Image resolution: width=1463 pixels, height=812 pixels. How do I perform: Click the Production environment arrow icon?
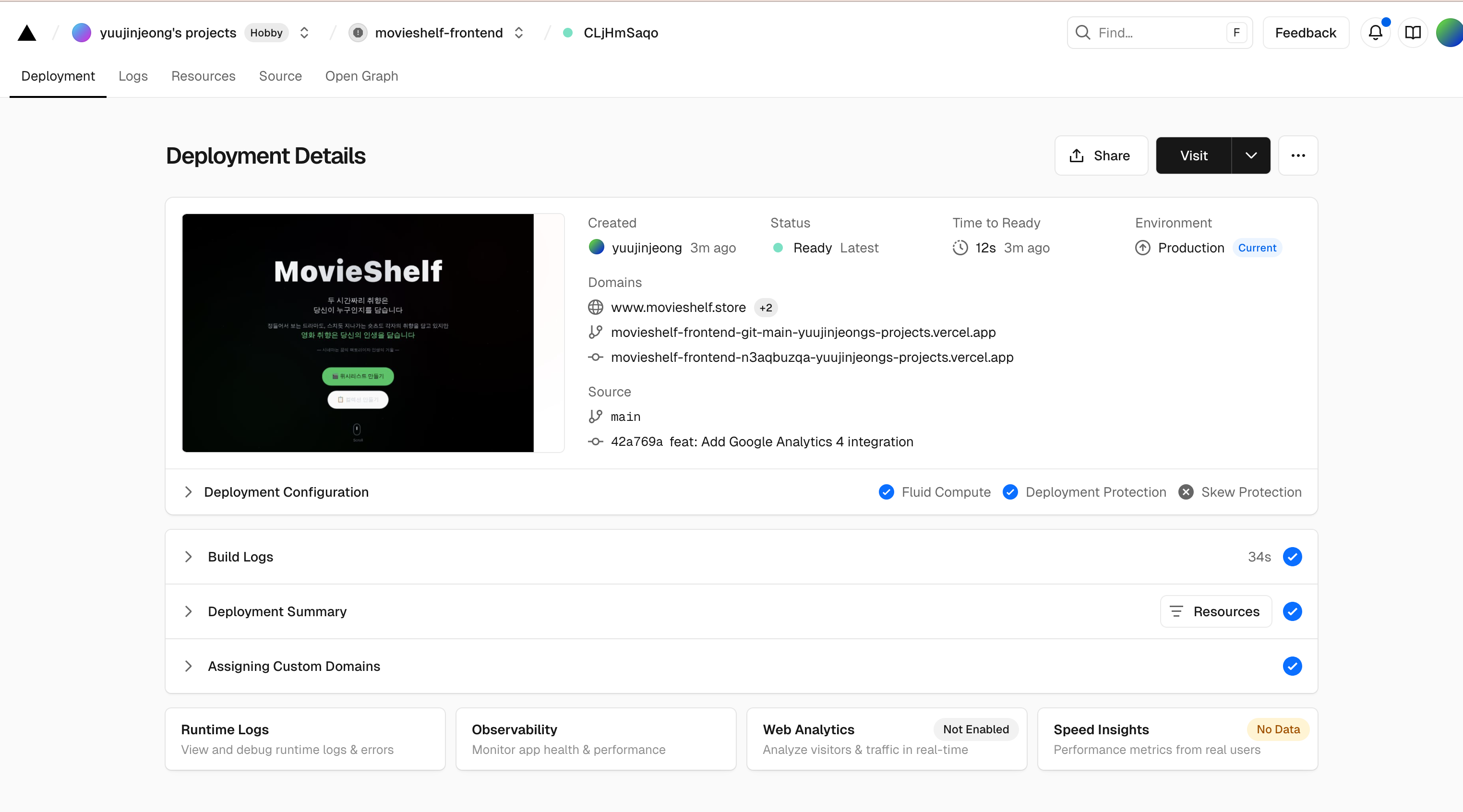pos(1143,248)
